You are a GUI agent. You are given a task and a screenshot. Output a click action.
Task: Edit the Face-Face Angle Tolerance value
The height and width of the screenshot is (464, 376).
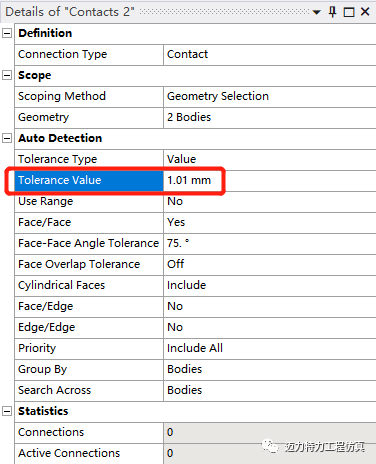pyautogui.click(x=270, y=244)
